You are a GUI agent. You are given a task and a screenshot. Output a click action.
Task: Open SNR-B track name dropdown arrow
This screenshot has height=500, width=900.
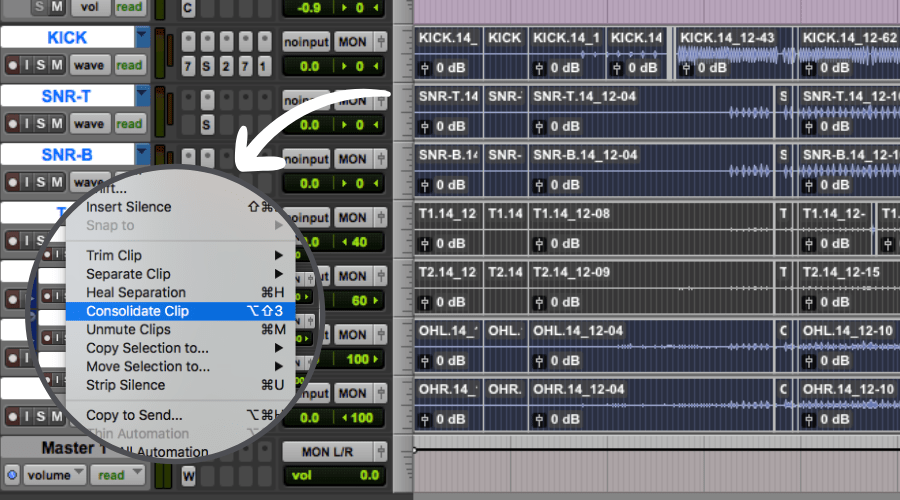(x=142, y=154)
